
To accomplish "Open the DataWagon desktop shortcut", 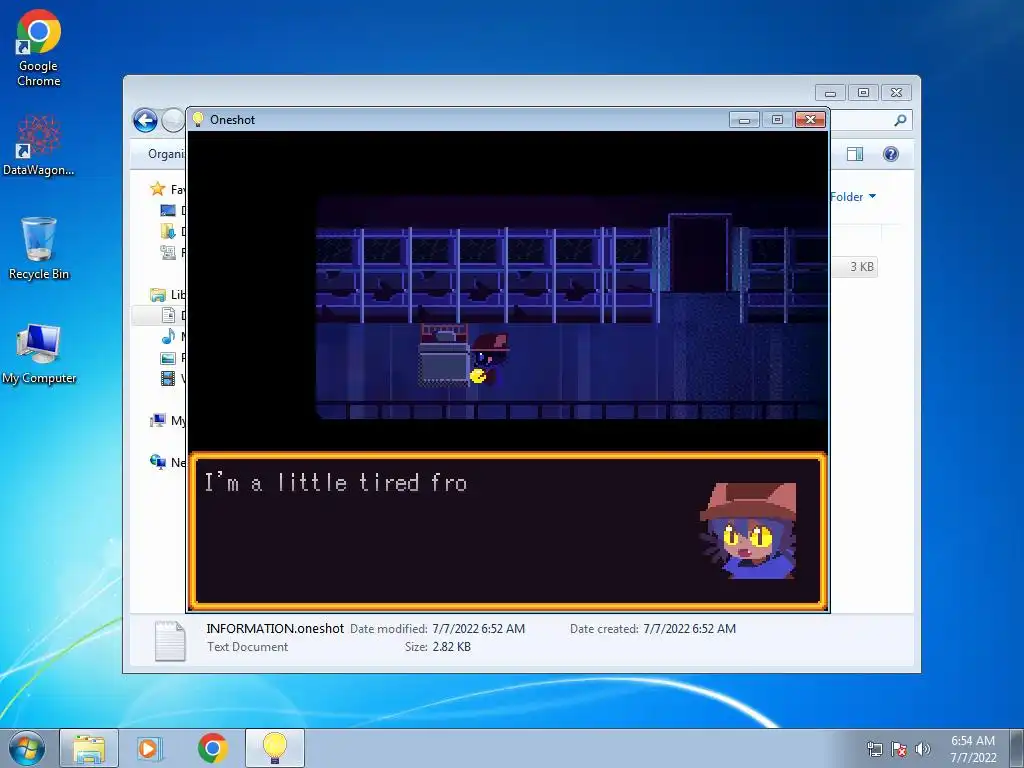I will [x=39, y=145].
